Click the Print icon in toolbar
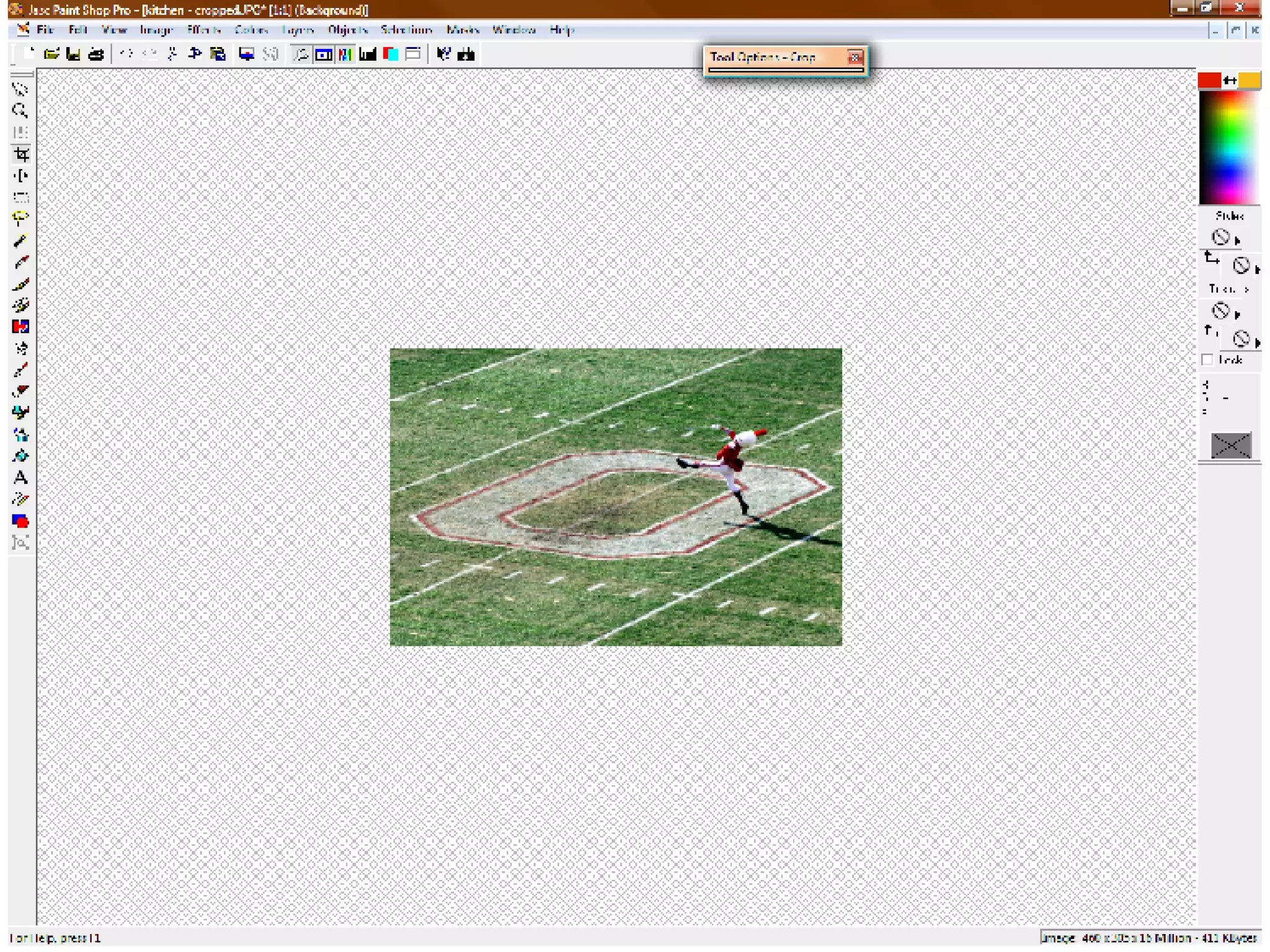This screenshot has width=1270, height=952. click(96, 55)
